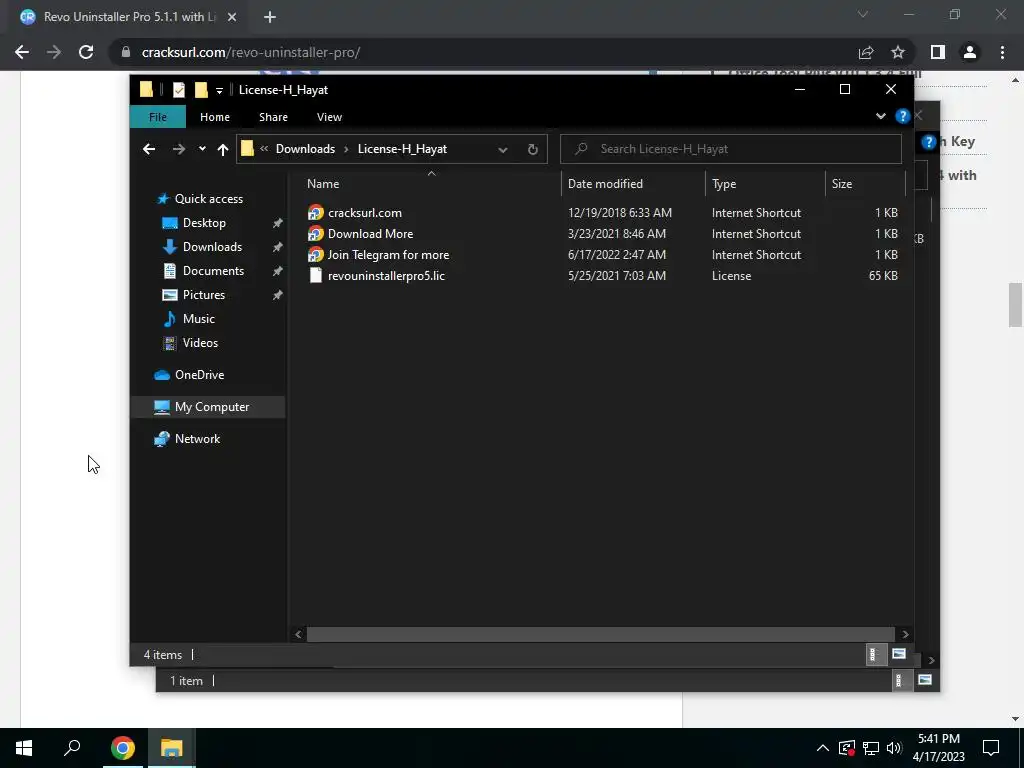This screenshot has height=768, width=1024.
Task: Open a new Chrome tab
Action: 270,17
